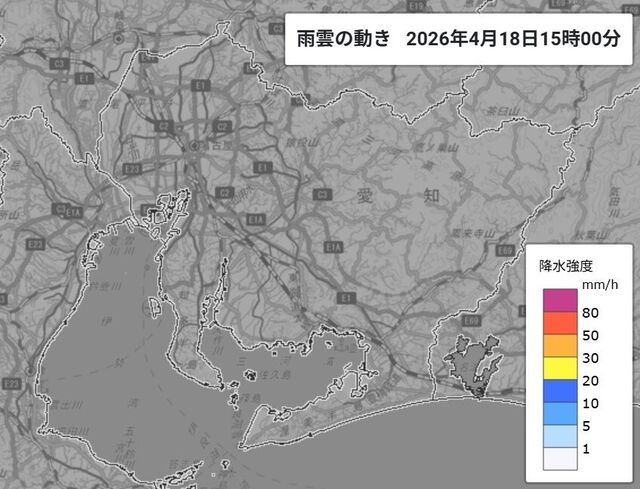Image resolution: width=640 pixels, height=489 pixels.
Task: Click the yellow 20–30 mm/h legend swatch
Action: click(x=560, y=368)
